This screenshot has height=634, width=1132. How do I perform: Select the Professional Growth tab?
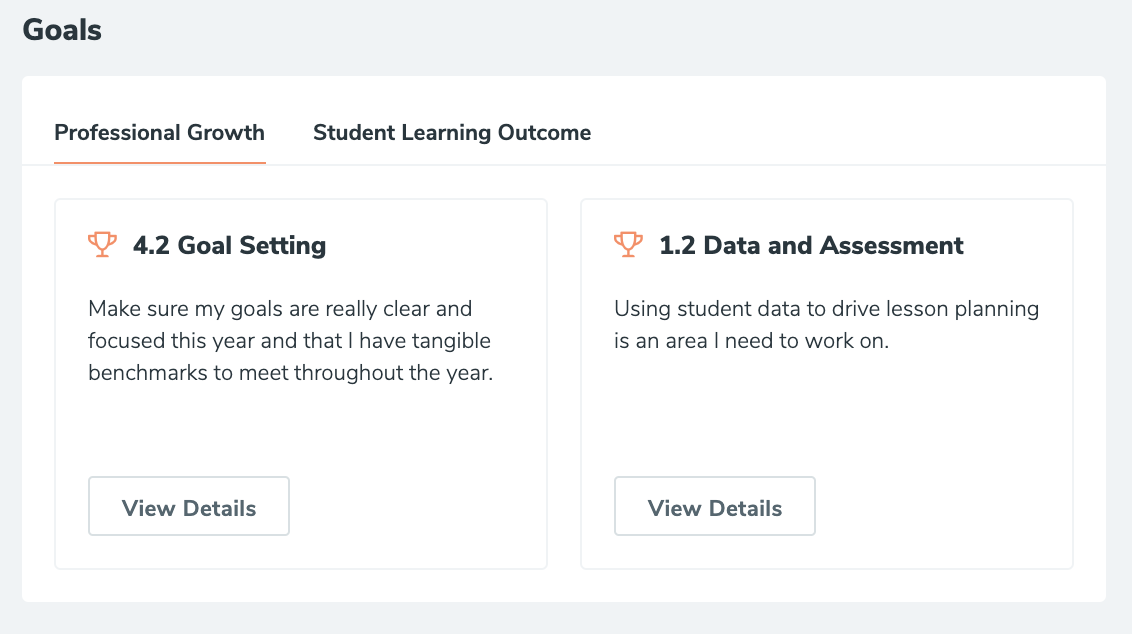[160, 133]
